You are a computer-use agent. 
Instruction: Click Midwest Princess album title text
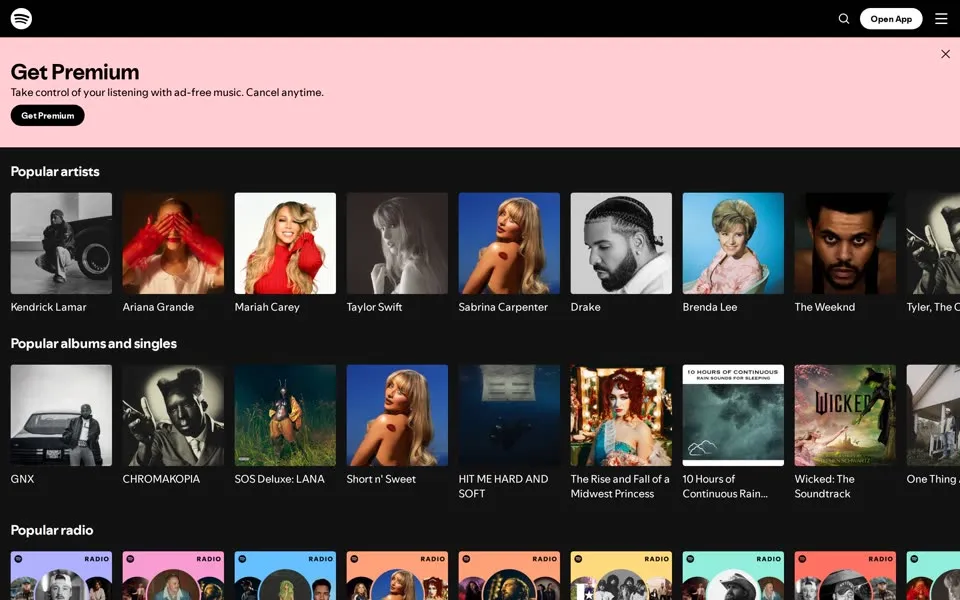point(620,486)
